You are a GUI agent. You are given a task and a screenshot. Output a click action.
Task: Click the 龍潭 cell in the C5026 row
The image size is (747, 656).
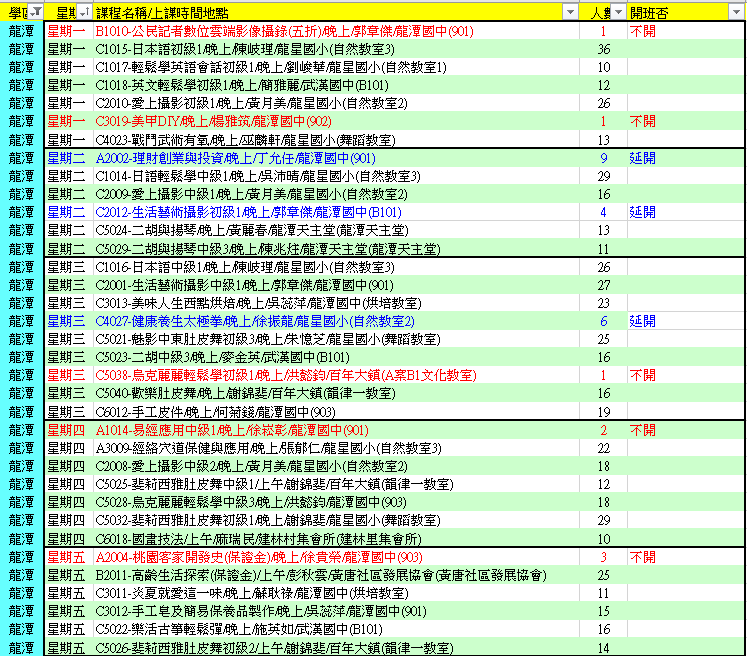(20, 648)
